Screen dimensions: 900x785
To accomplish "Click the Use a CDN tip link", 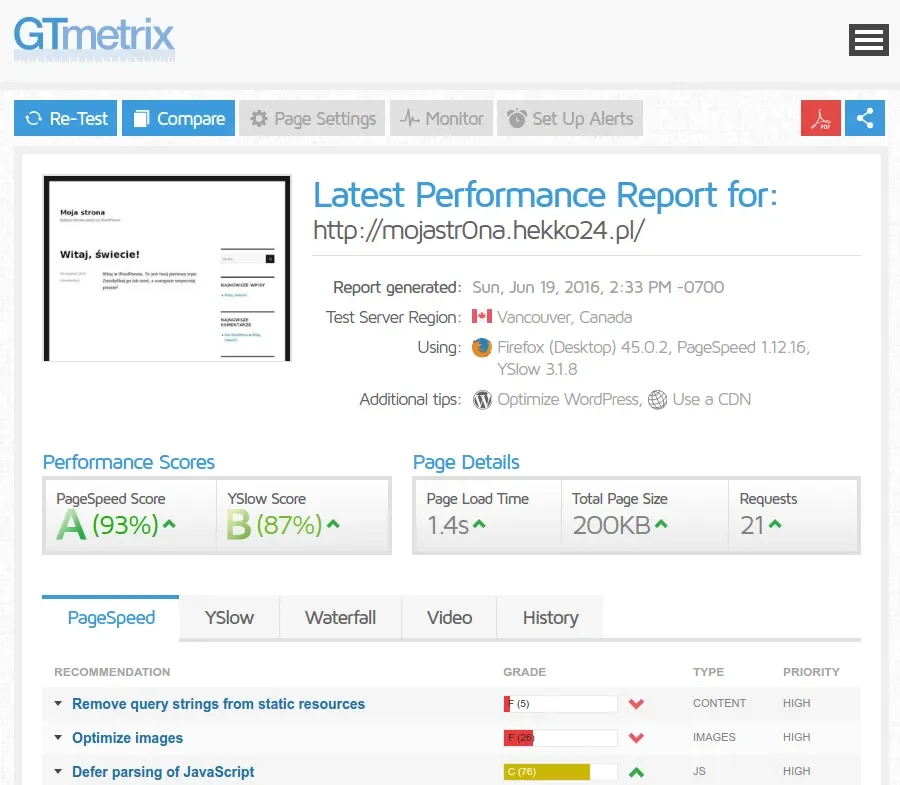I will coord(711,399).
